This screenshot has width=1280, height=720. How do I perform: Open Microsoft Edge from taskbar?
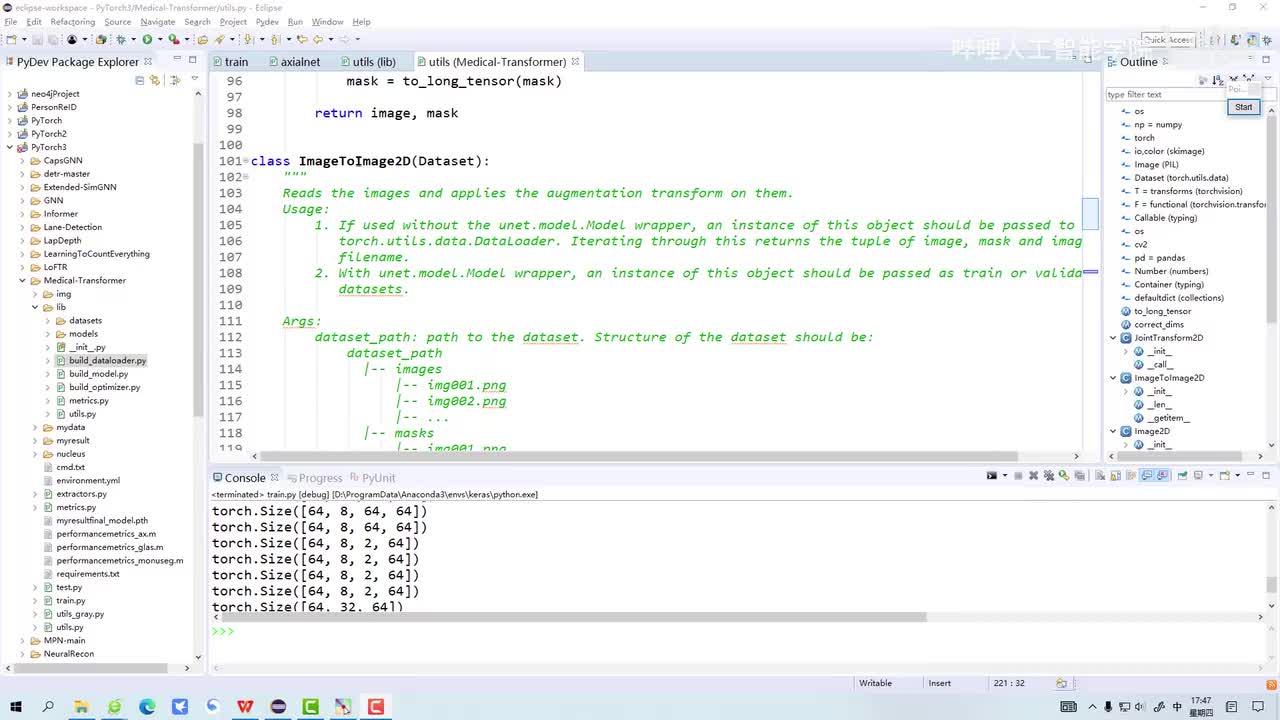point(147,707)
